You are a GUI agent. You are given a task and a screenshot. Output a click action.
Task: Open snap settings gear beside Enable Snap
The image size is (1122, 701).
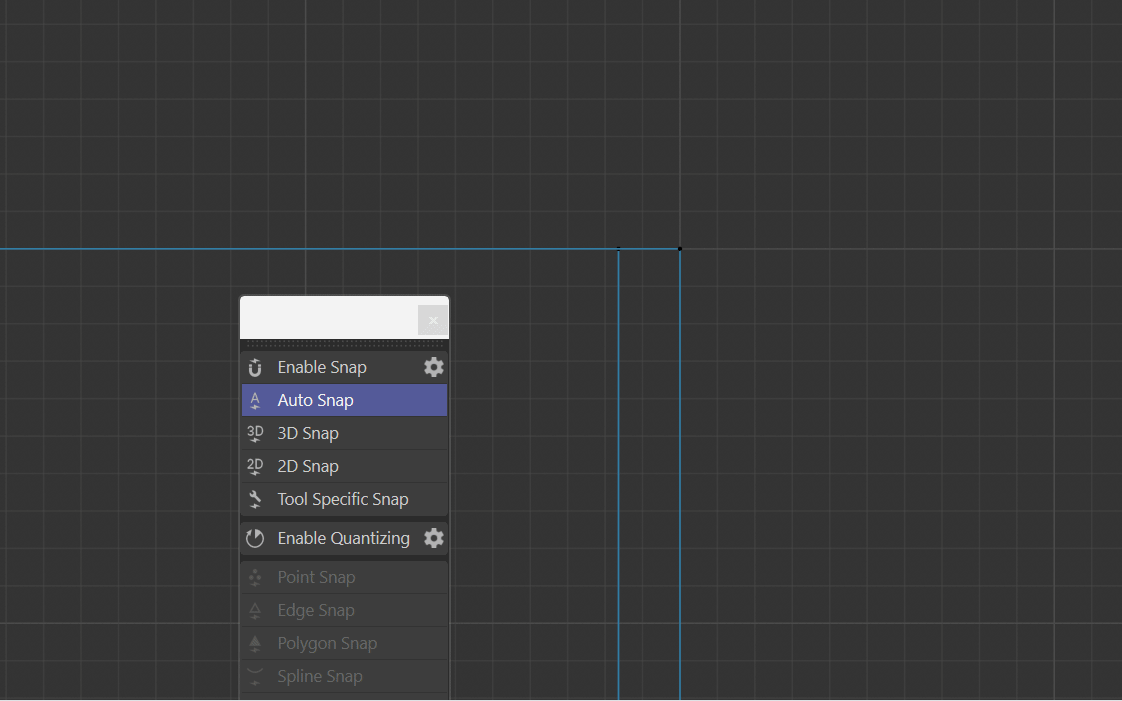coord(433,367)
